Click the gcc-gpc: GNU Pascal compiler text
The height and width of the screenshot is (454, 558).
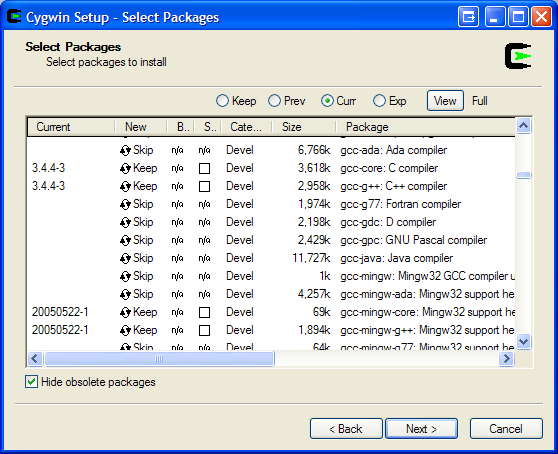click(x=414, y=240)
